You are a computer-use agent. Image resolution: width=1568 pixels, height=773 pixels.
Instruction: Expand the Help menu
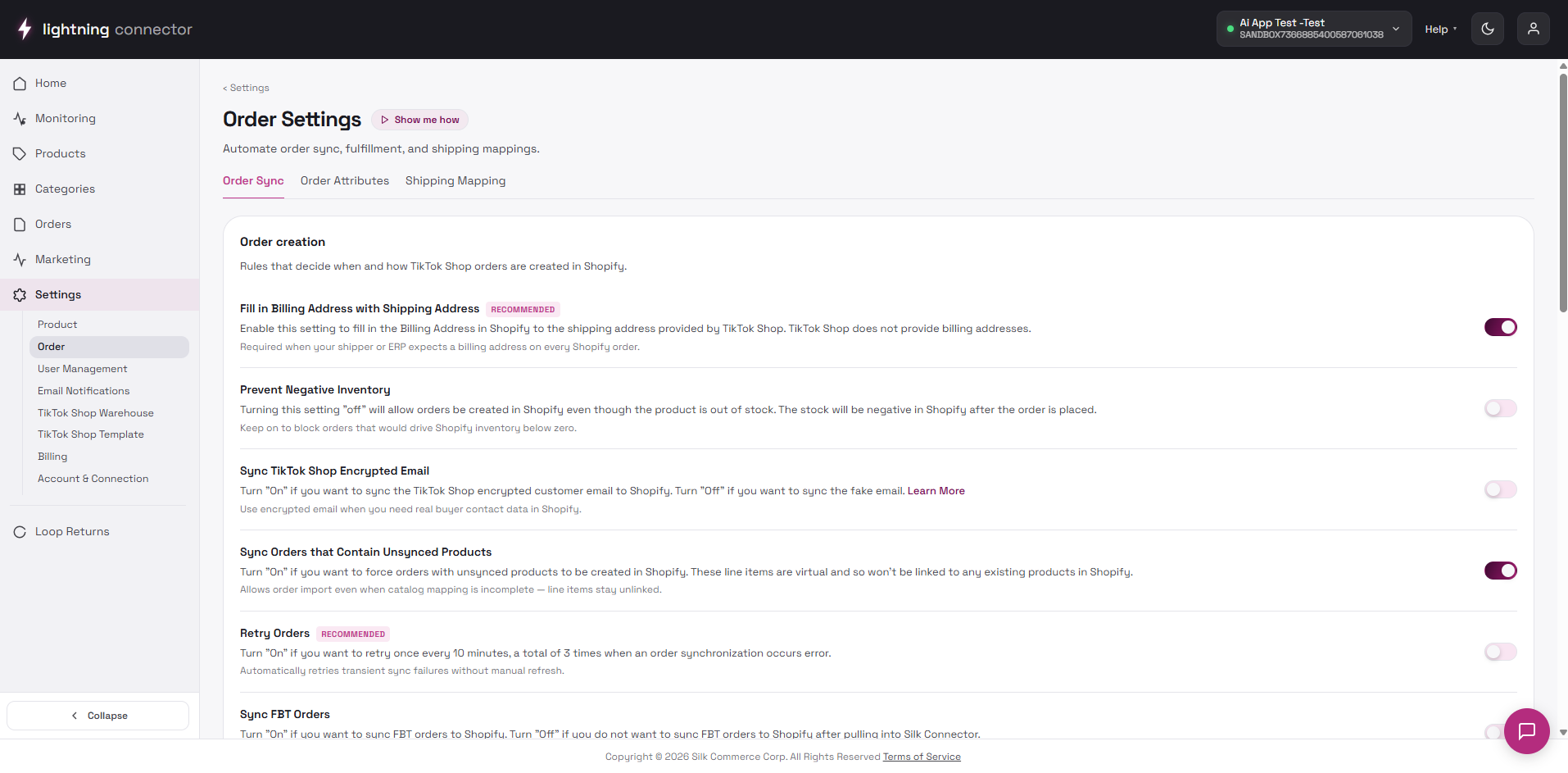point(1441,30)
